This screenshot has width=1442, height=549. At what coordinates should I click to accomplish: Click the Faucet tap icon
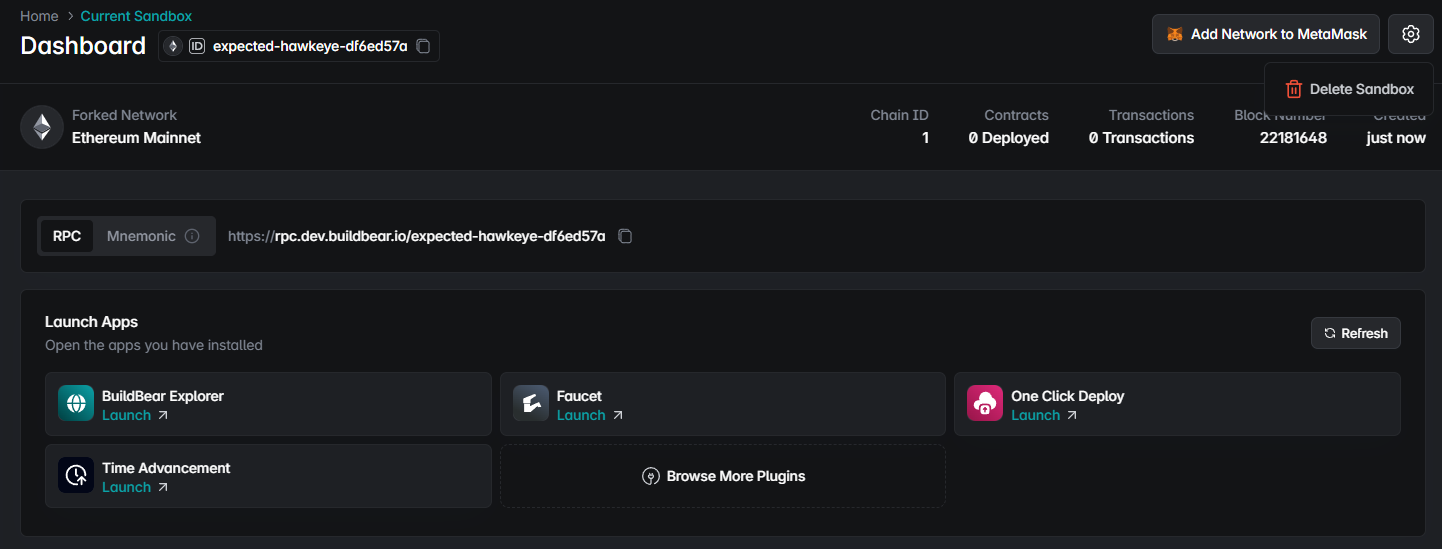coord(531,404)
